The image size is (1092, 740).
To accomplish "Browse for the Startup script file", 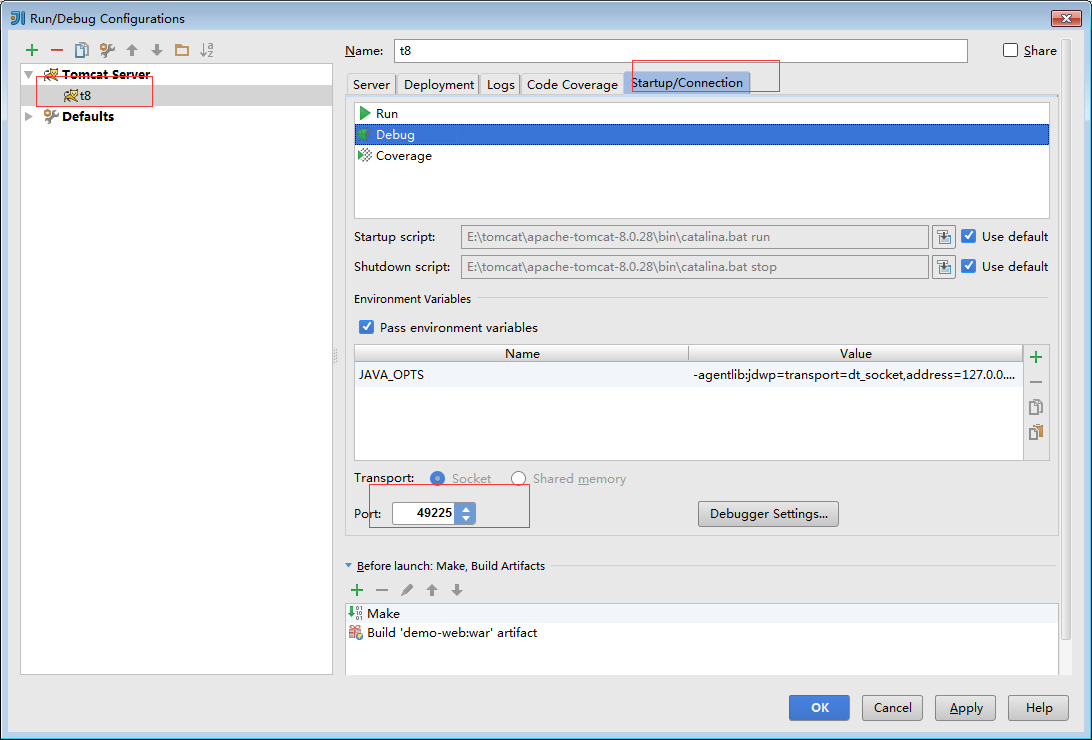I will tap(944, 237).
